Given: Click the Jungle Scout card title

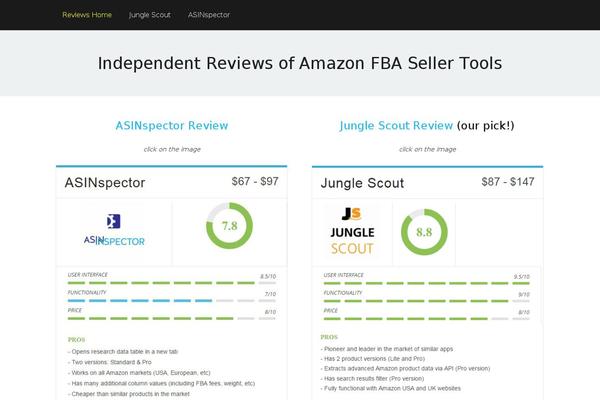Looking at the screenshot, I should 362,183.
